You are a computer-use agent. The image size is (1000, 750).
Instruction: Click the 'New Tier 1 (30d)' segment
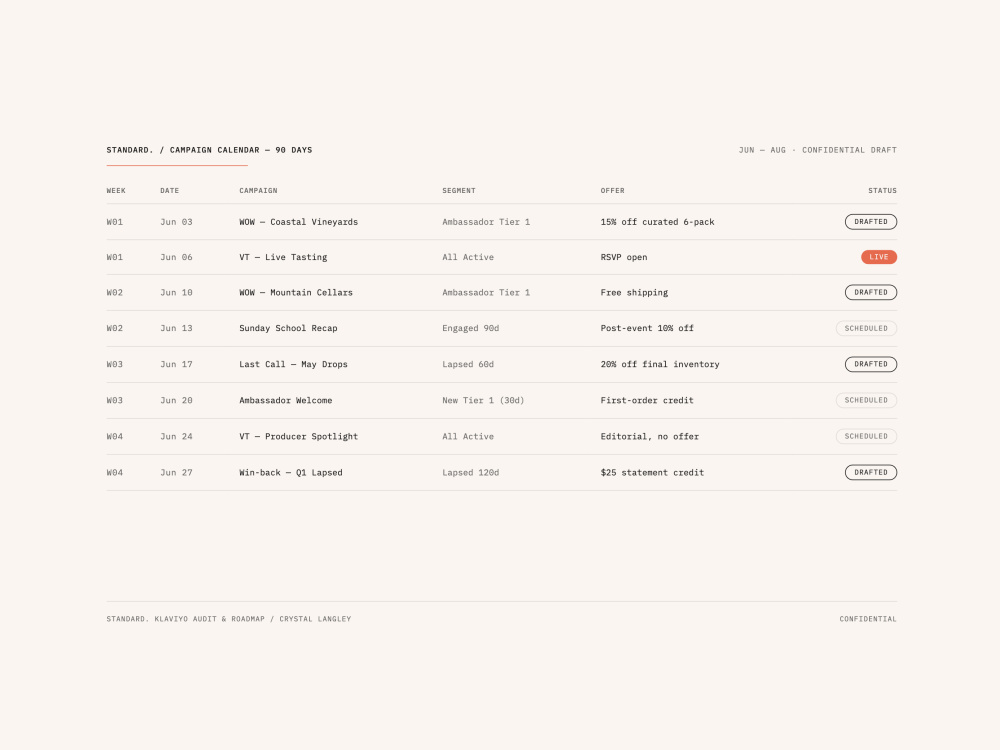point(483,401)
